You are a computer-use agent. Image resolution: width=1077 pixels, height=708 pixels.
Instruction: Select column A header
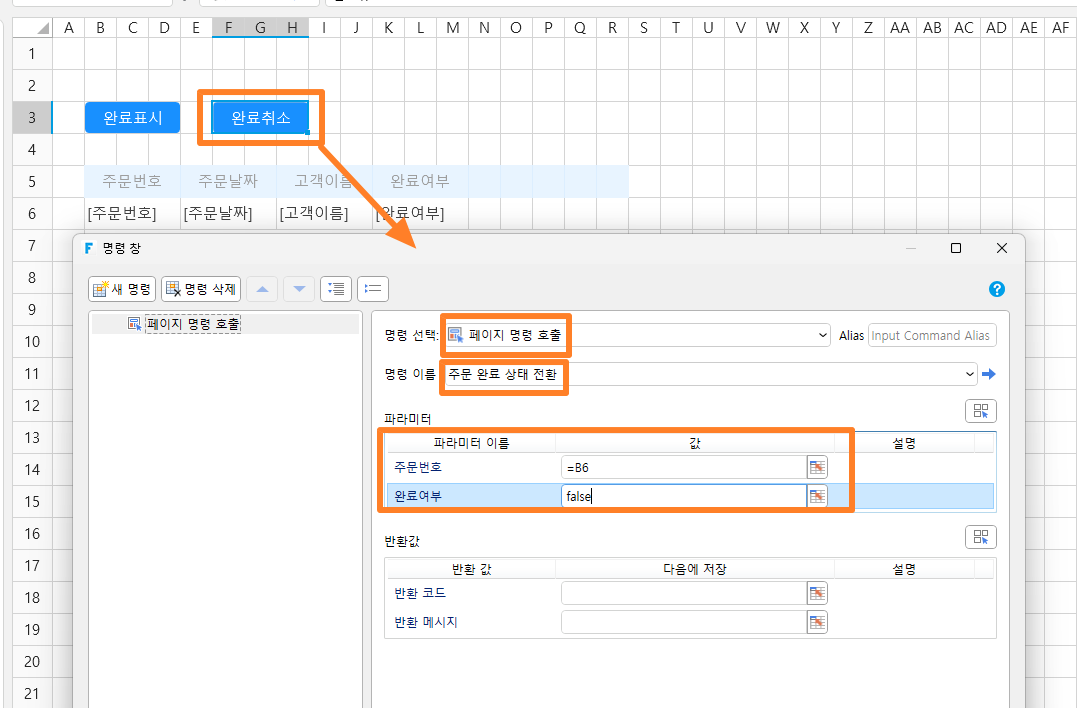click(x=69, y=27)
